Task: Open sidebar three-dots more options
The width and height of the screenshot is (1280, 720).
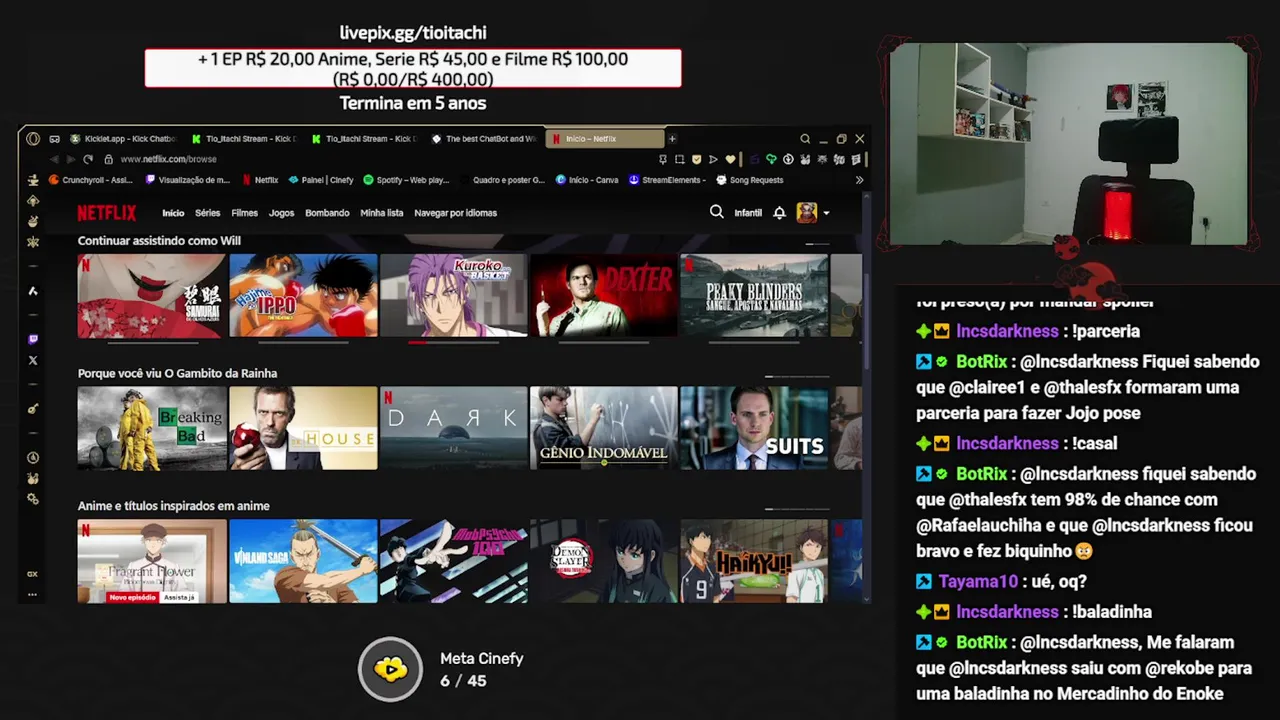Action: pos(33,594)
